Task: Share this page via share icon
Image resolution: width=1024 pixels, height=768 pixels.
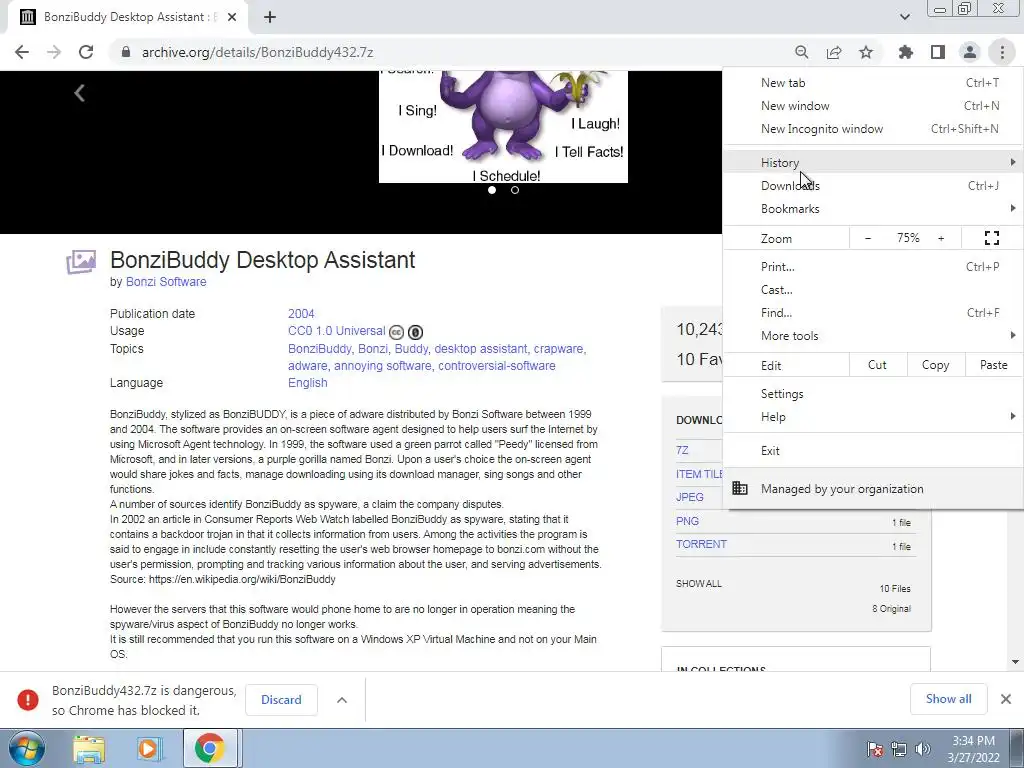Action: (834, 52)
